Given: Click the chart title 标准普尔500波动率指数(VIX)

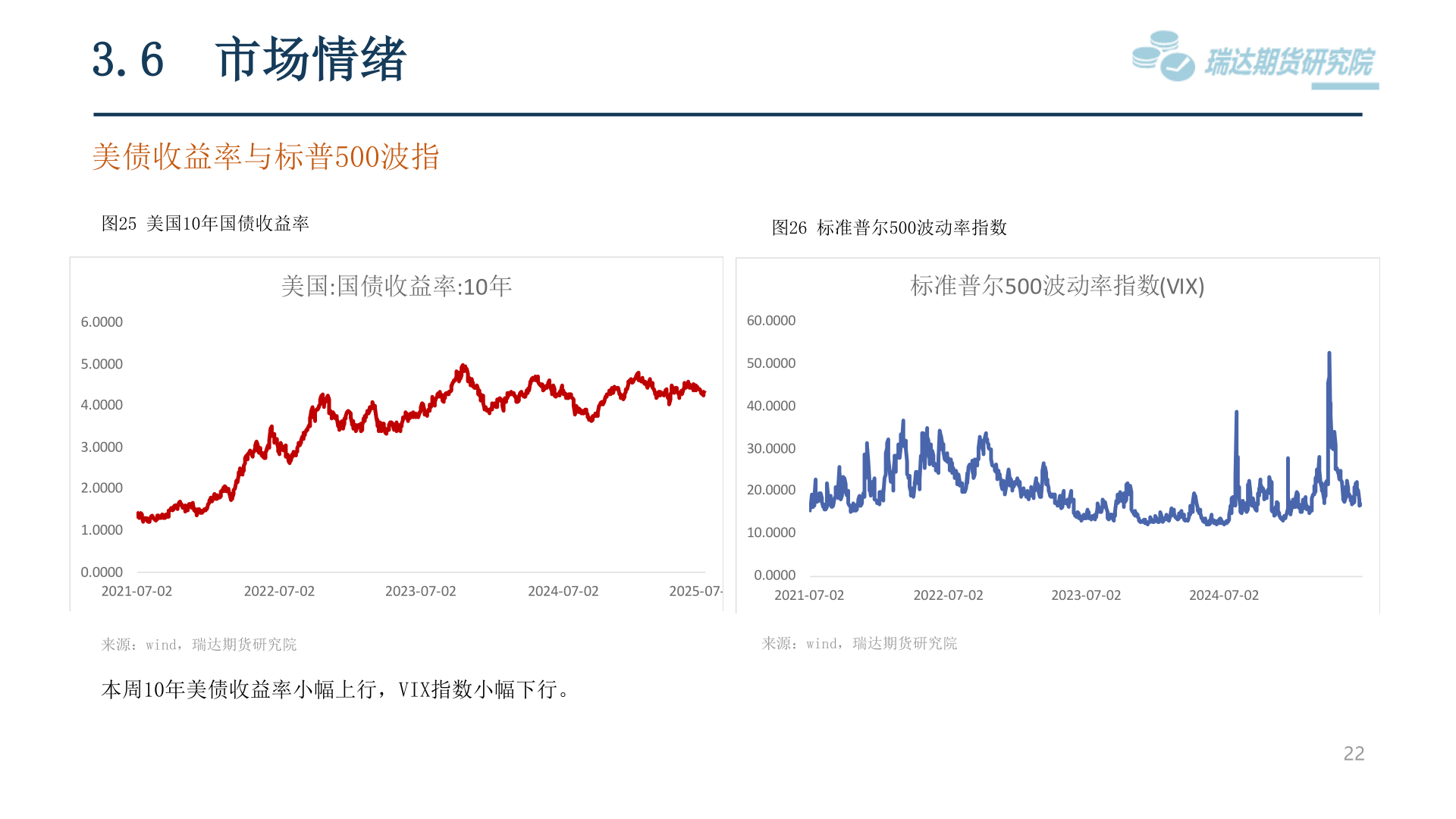Looking at the screenshot, I should pyautogui.click(x=1057, y=286).
